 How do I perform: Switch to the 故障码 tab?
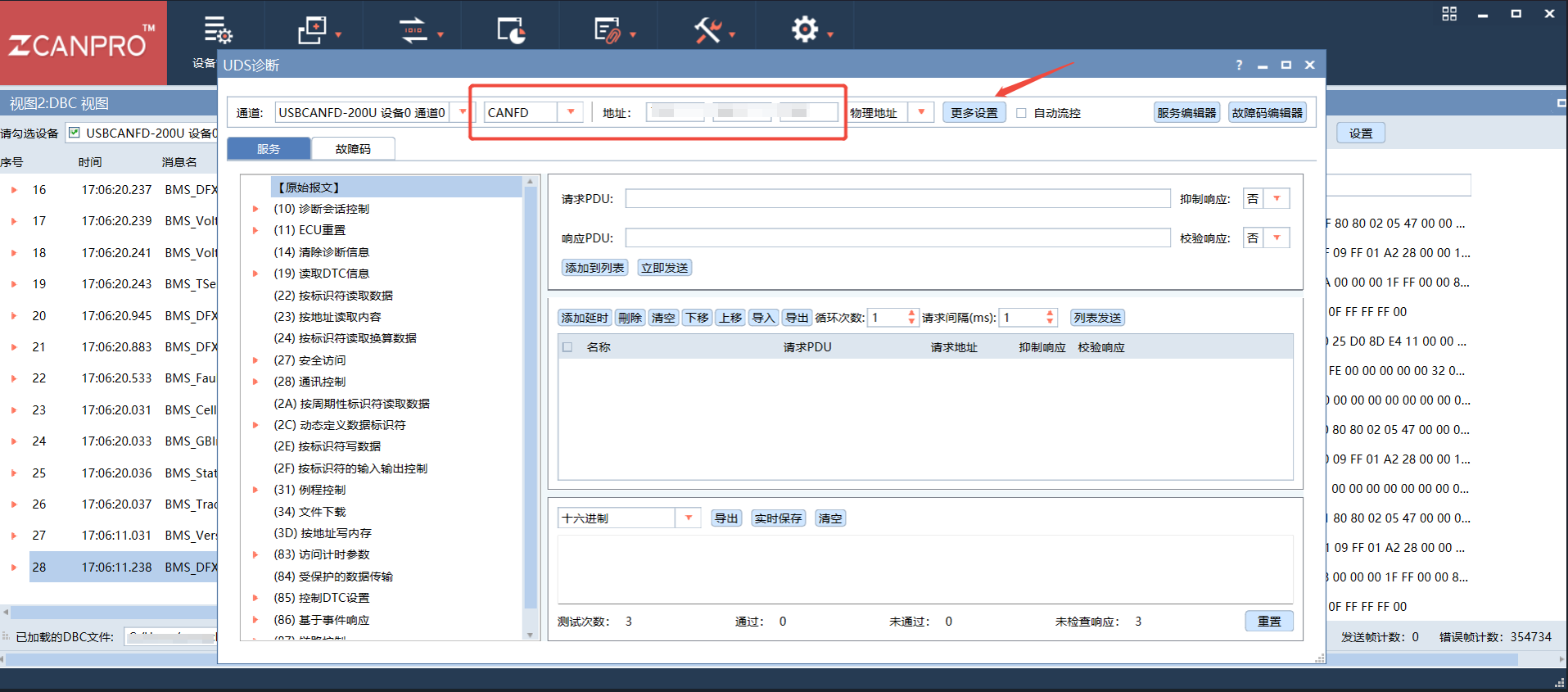[353, 148]
